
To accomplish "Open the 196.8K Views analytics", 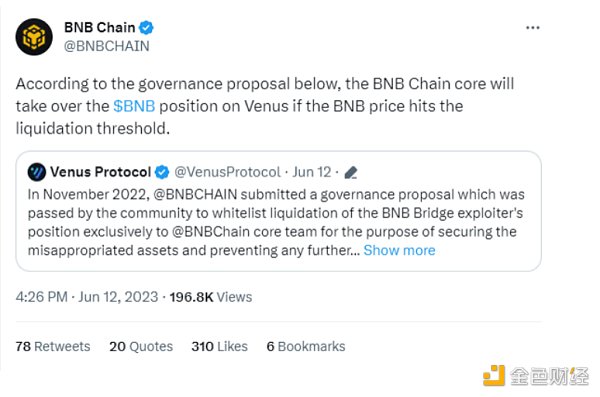I will pyautogui.click(x=211, y=297).
